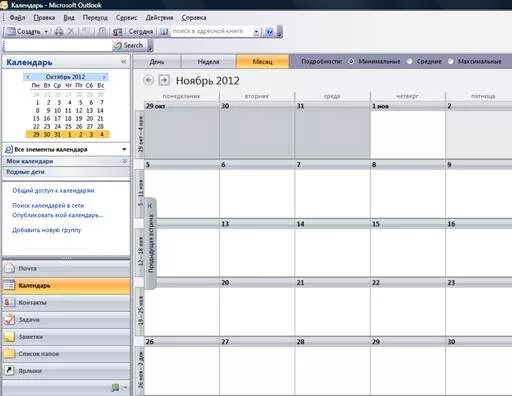Click the categorize icon left of Сегодня
Viewport: 512px width, 396px height.
(x=117, y=32)
